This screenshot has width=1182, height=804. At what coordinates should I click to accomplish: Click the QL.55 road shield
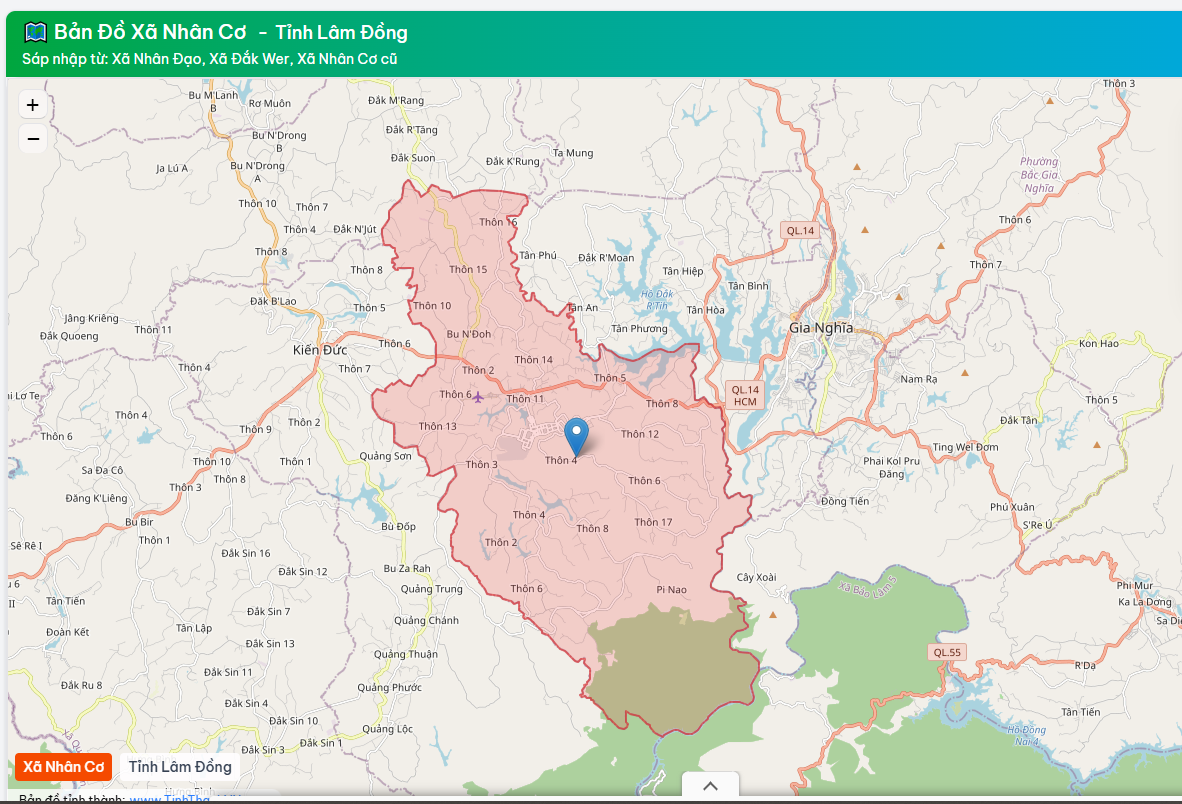(x=946, y=652)
